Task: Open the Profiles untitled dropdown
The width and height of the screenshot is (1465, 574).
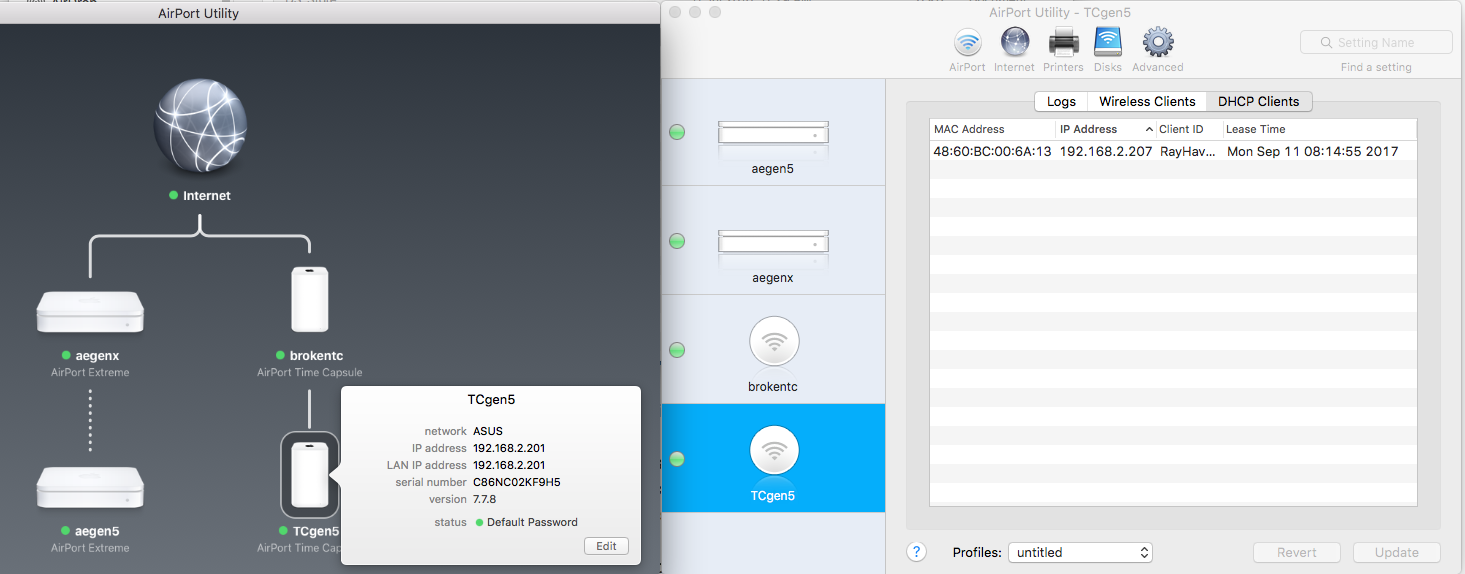Action: [x=1080, y=552]
